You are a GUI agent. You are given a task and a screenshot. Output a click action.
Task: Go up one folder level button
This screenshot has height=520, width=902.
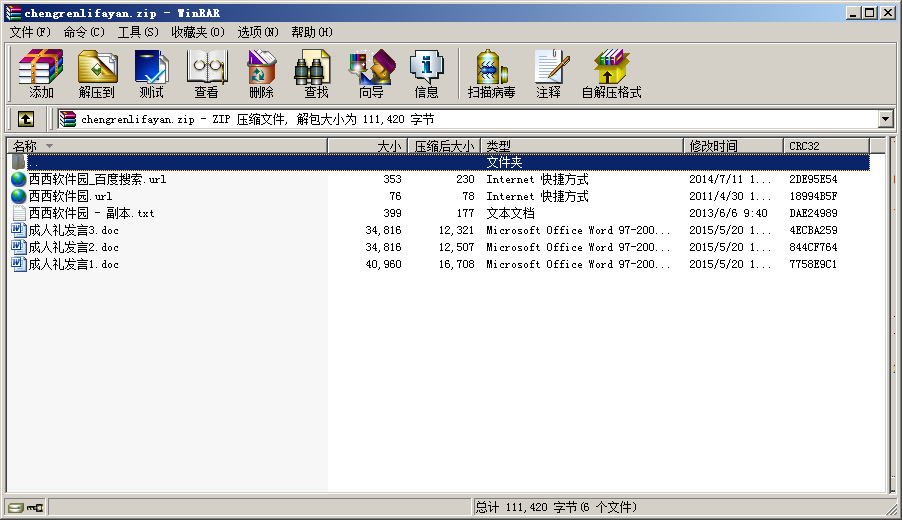pos(25,119)
